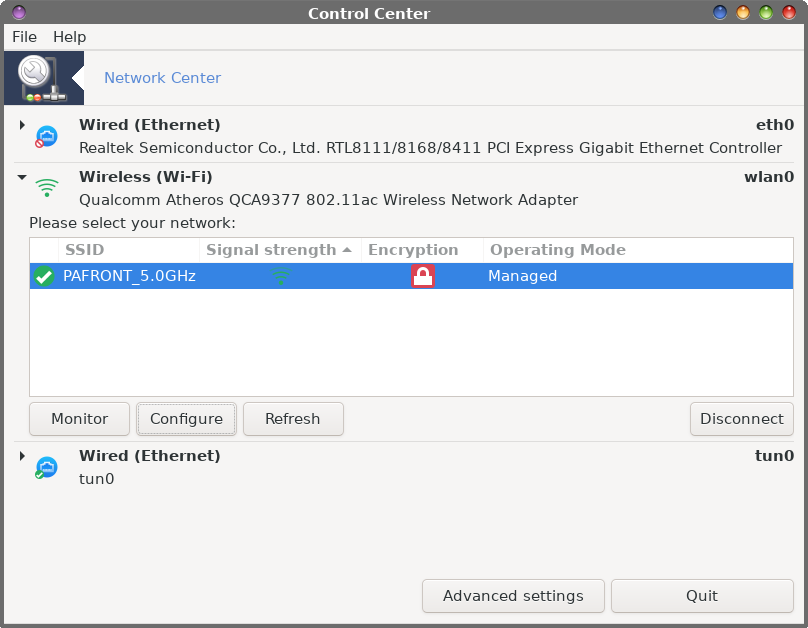Open Advanced settings

click(513, 596)
